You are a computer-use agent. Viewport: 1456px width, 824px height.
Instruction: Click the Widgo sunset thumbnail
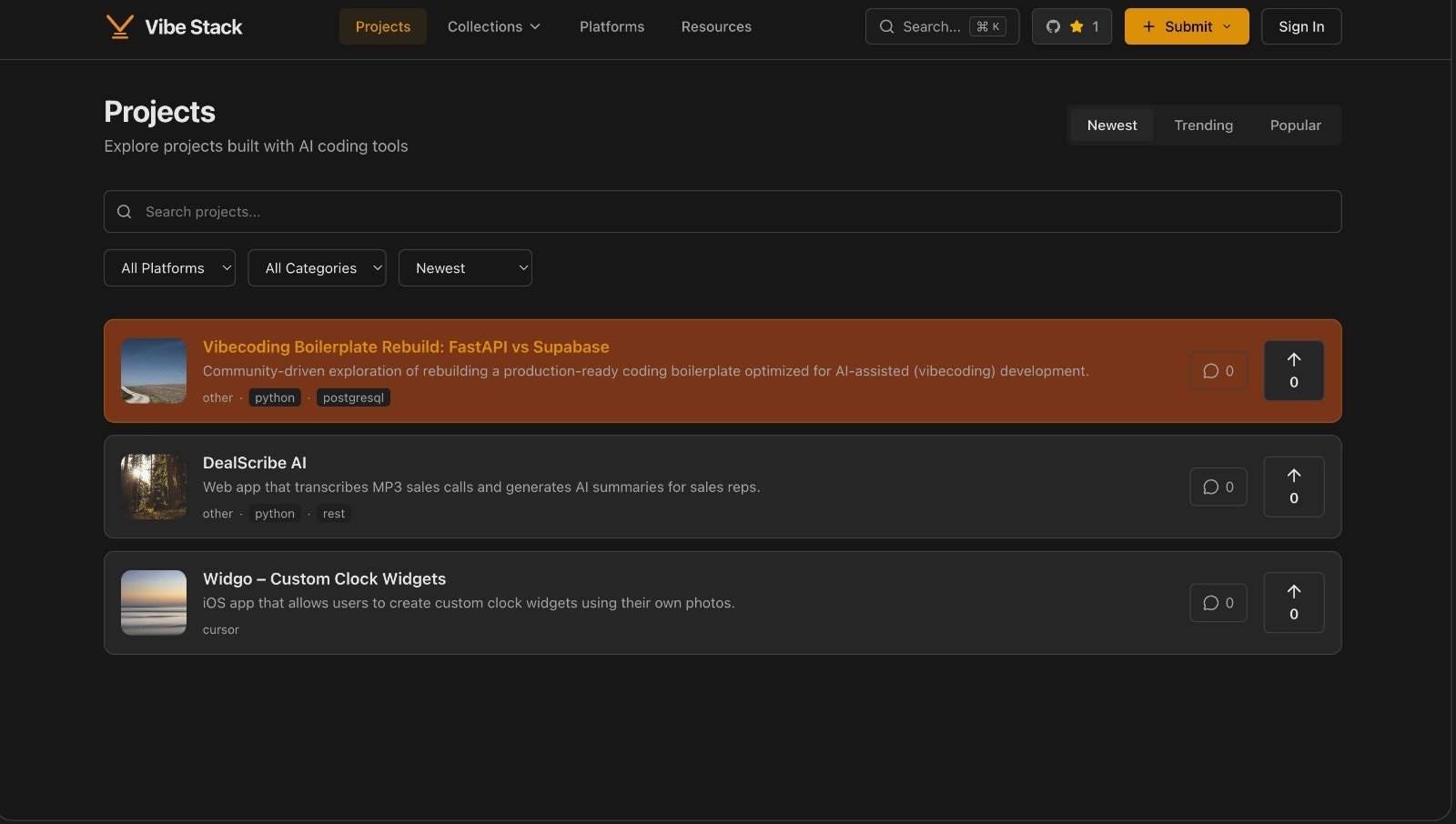click(154, 603)
